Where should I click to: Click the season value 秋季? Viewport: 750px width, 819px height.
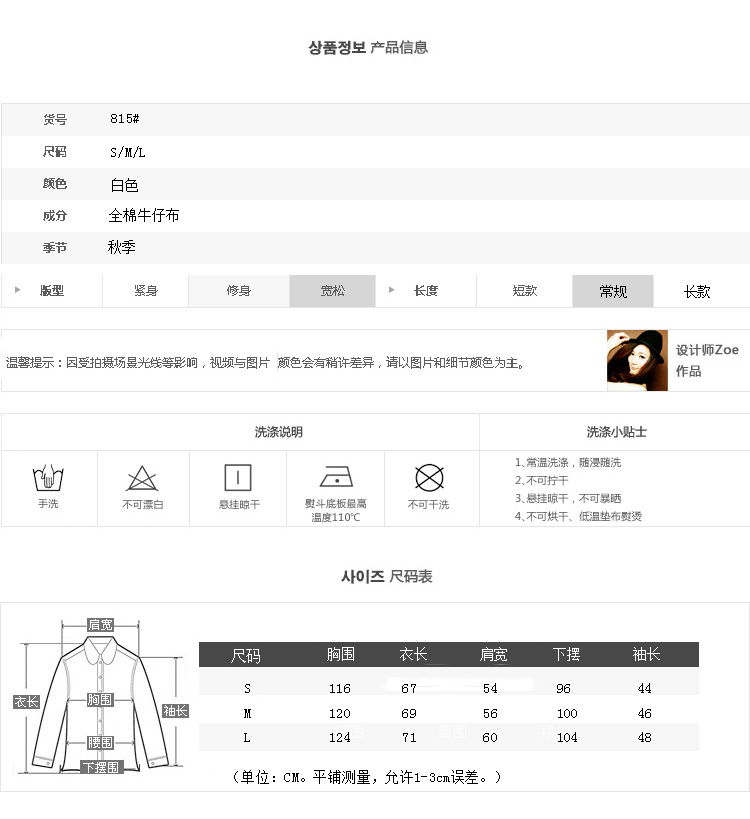tap(121, 247)
